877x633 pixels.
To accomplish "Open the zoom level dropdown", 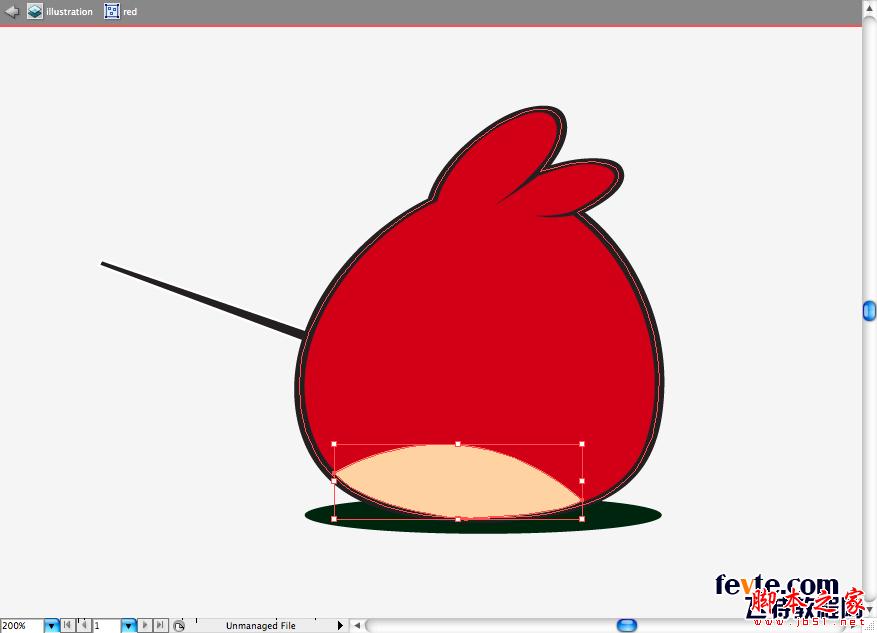I will 51,626.
